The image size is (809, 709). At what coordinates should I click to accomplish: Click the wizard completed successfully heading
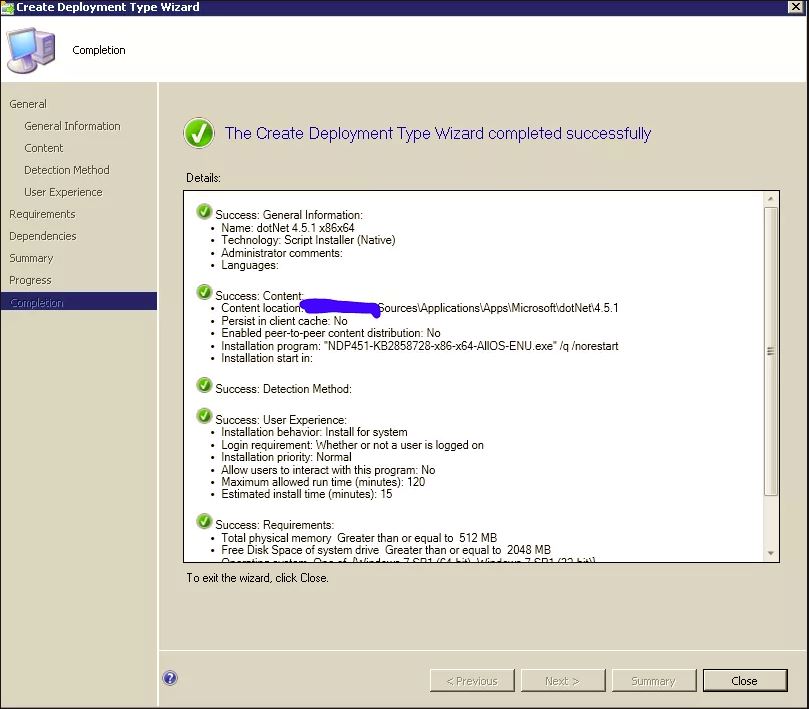coord(438,134)
